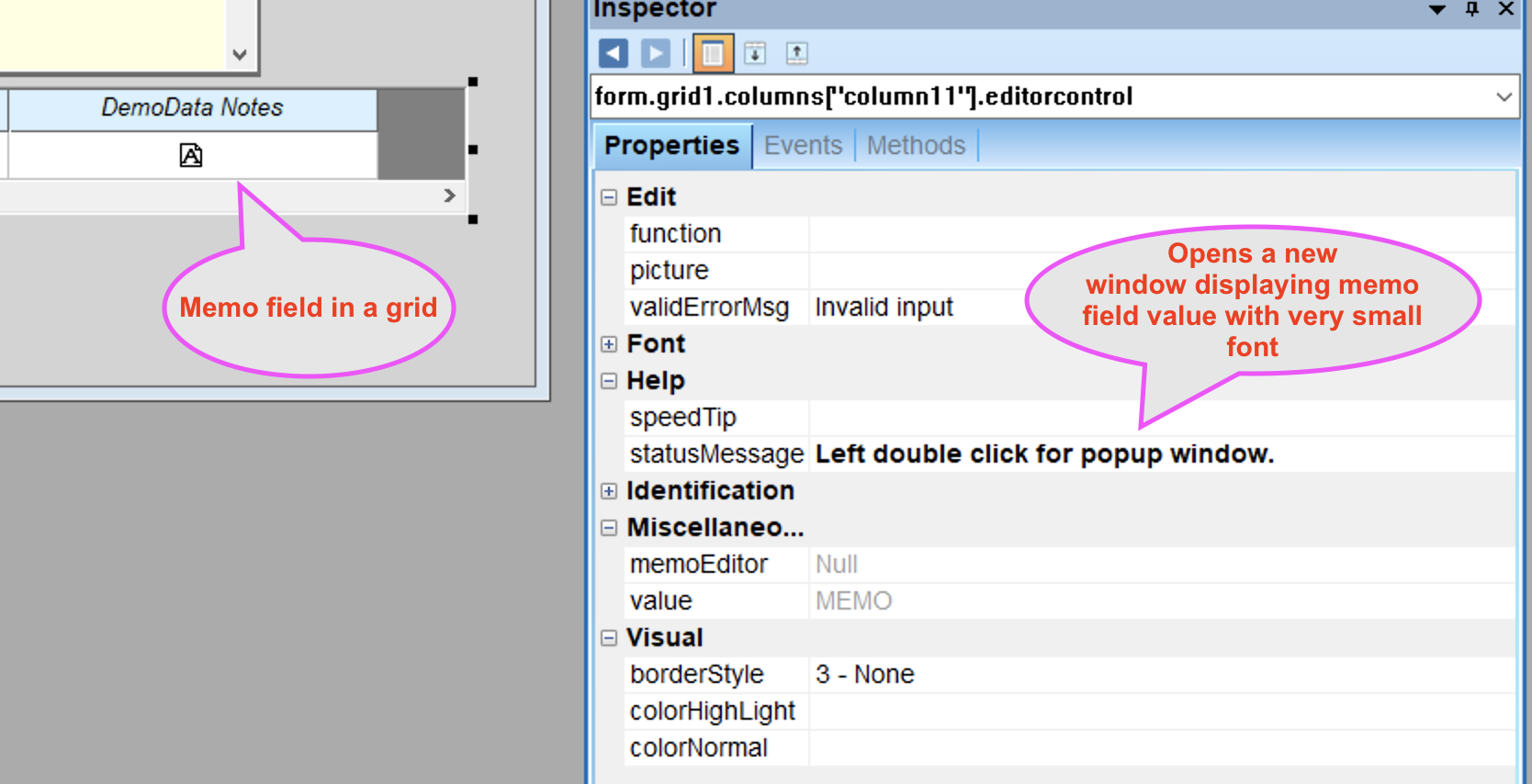Expand the Font property group
This screenshot has height=784, width=1532.
[x=609, y=344]
